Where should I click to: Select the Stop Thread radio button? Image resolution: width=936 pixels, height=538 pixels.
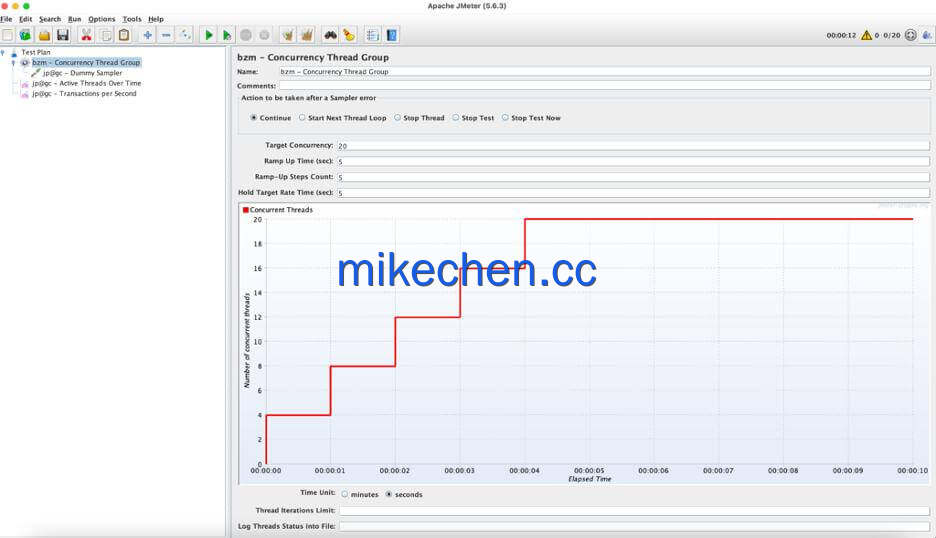click(x=398, y=118)
